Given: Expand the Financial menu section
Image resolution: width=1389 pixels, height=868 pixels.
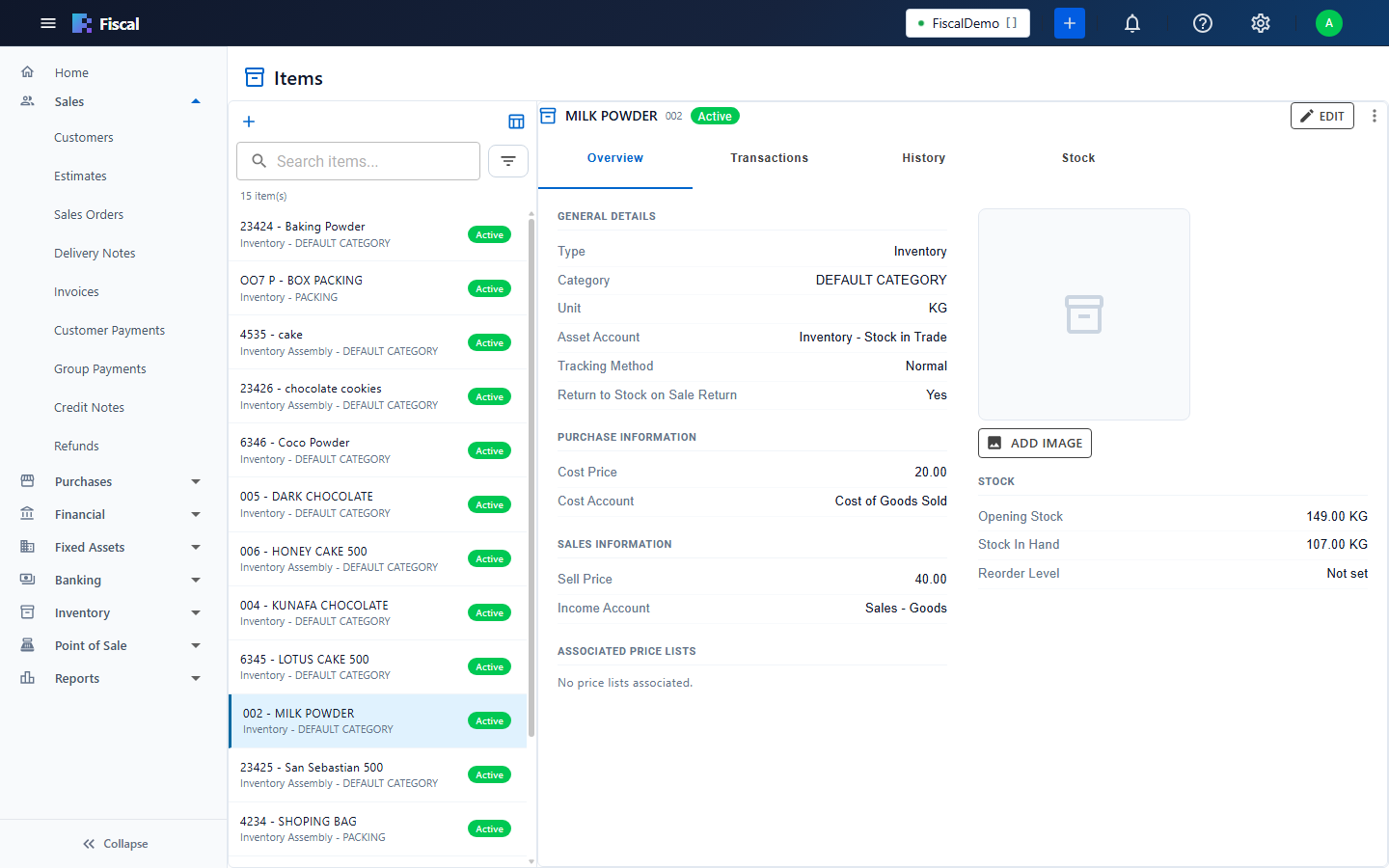Looking at the screenshot, I should click(196, 514).
